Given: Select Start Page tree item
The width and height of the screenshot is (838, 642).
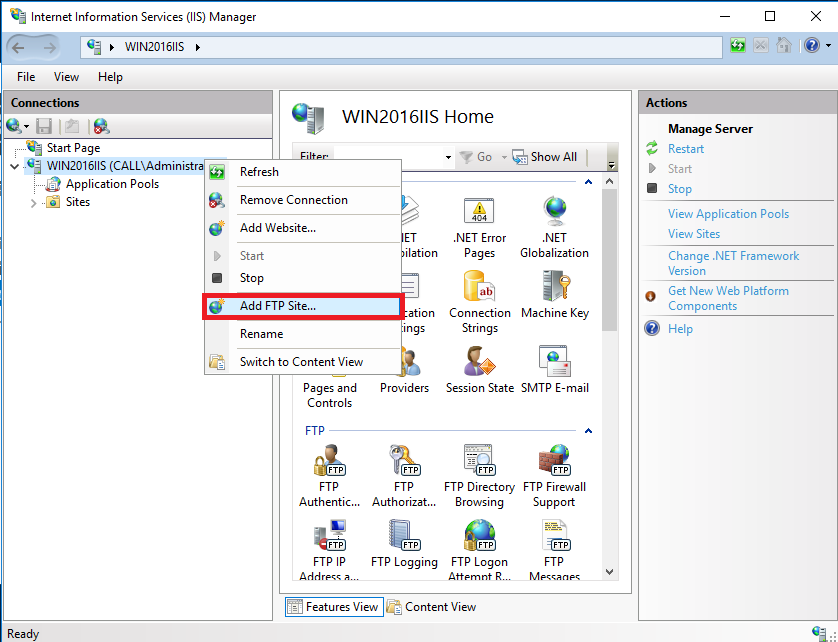Looking at the screenshot, I should [73, 148].
